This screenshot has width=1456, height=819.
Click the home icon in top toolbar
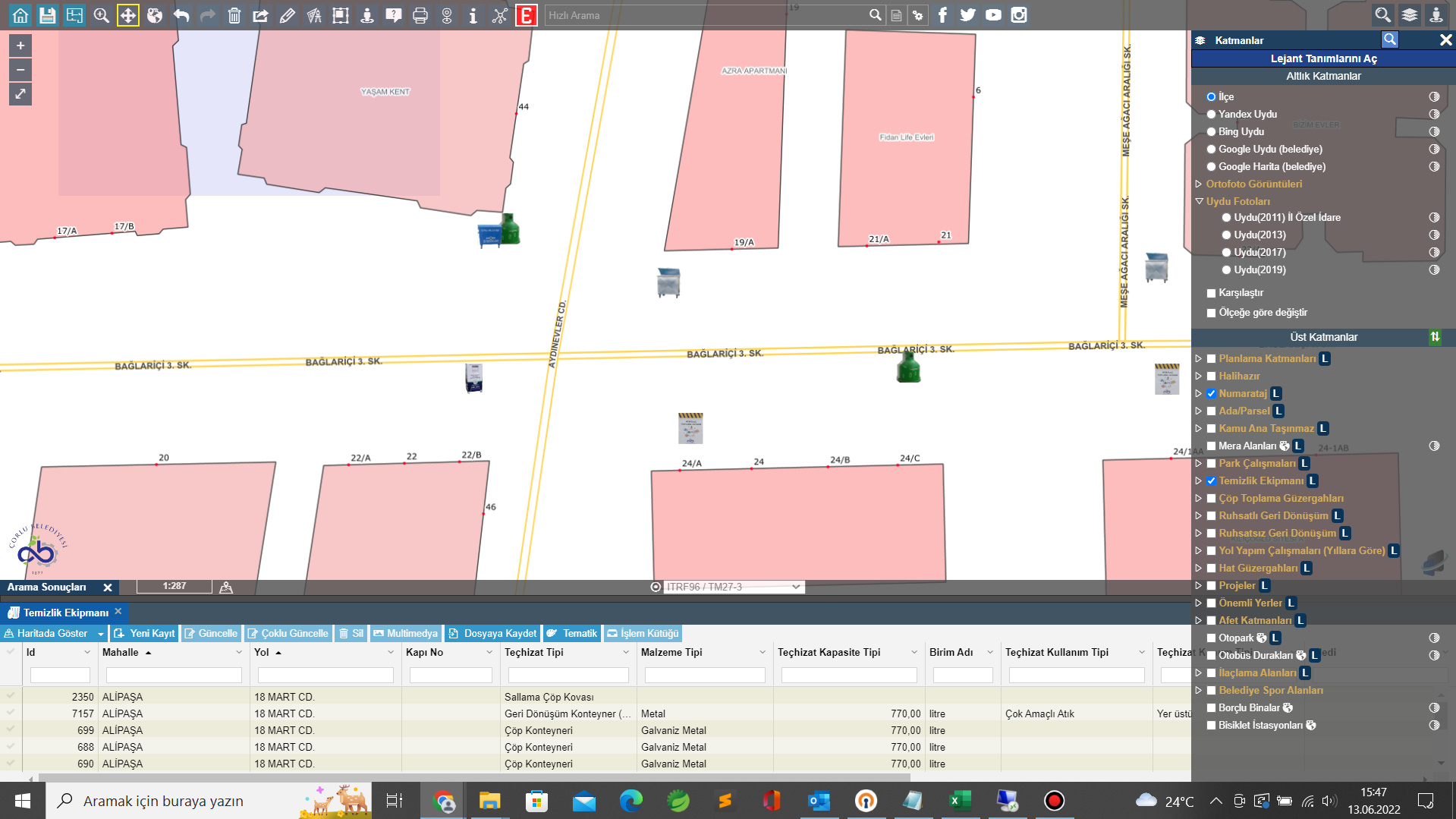20,15
